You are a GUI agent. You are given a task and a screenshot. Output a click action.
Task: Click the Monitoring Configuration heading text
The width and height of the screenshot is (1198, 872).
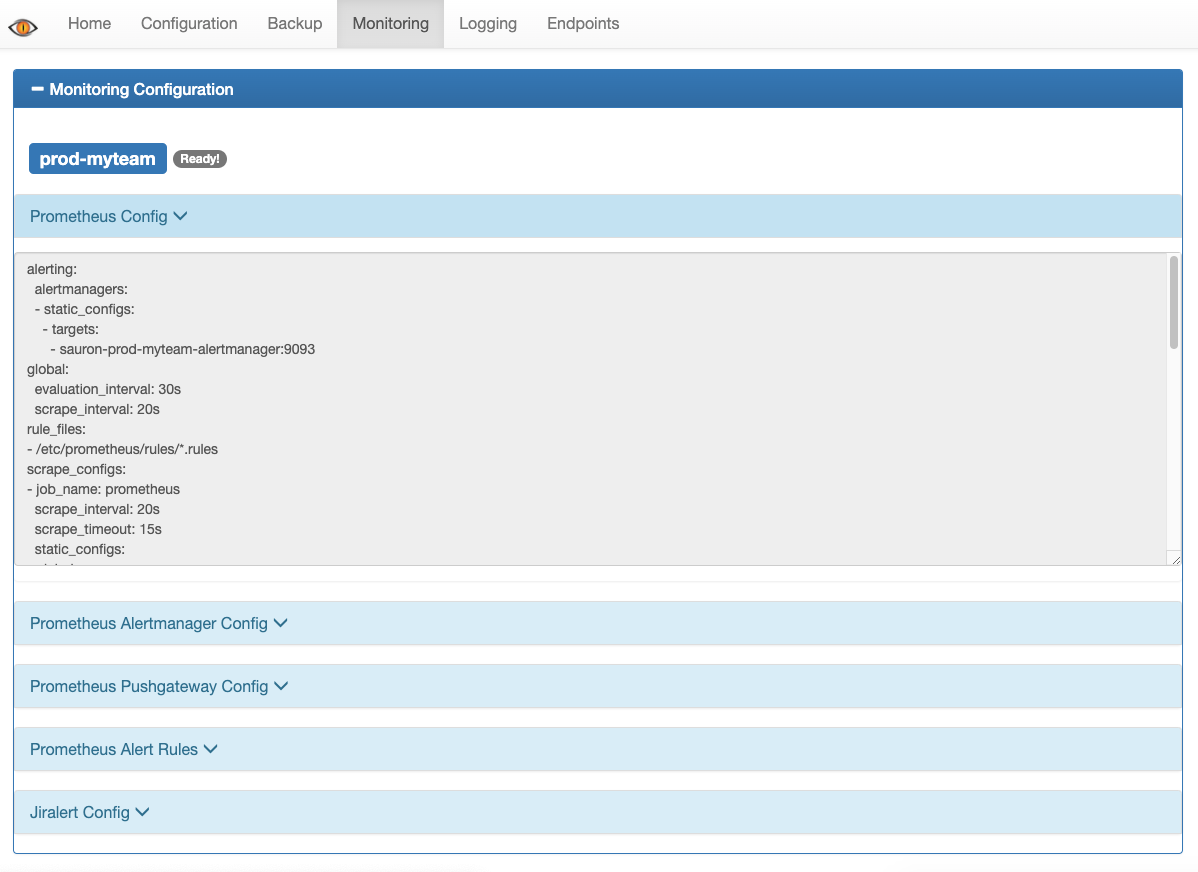pos(141,89)
